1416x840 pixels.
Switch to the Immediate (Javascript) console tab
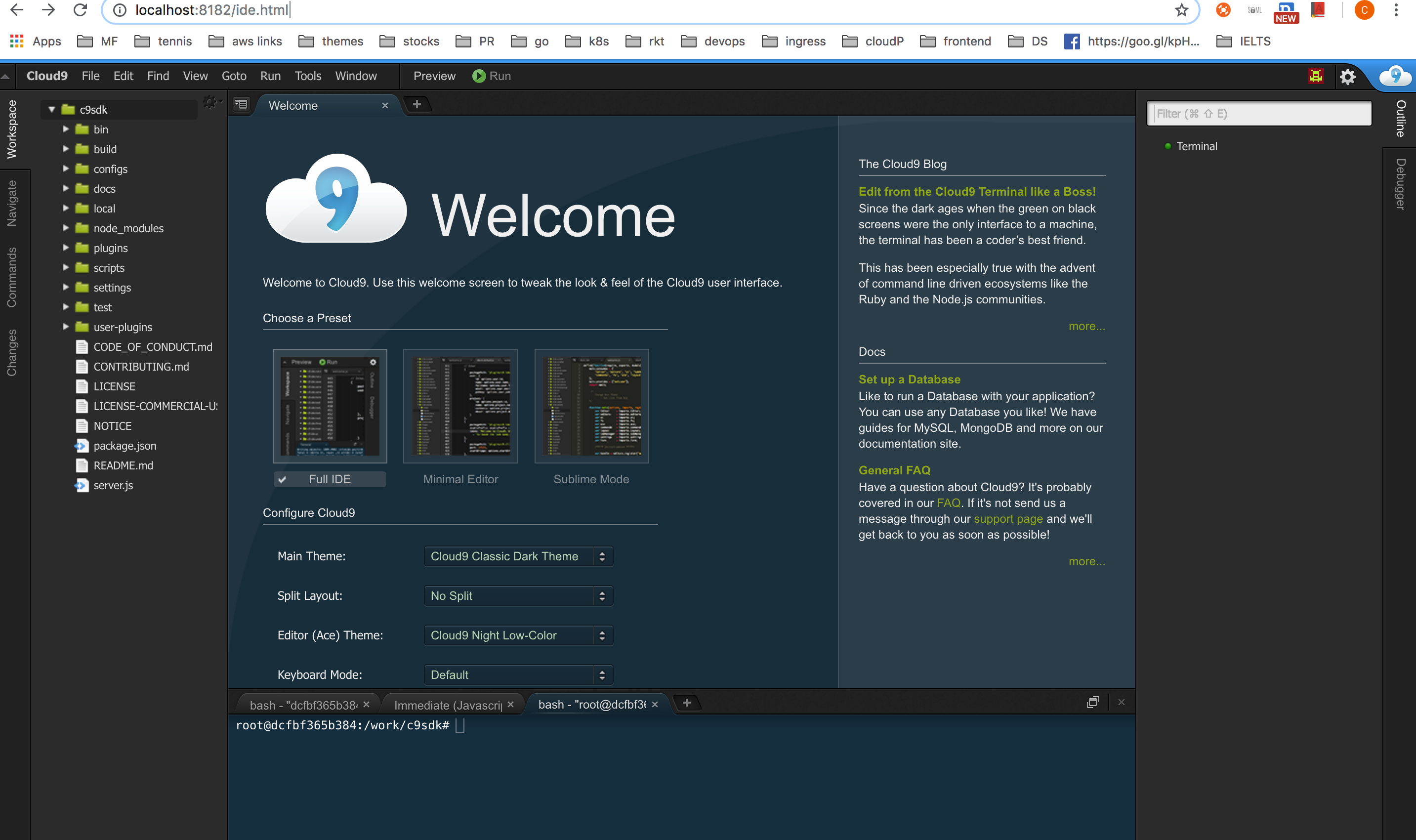coord(448,705)
